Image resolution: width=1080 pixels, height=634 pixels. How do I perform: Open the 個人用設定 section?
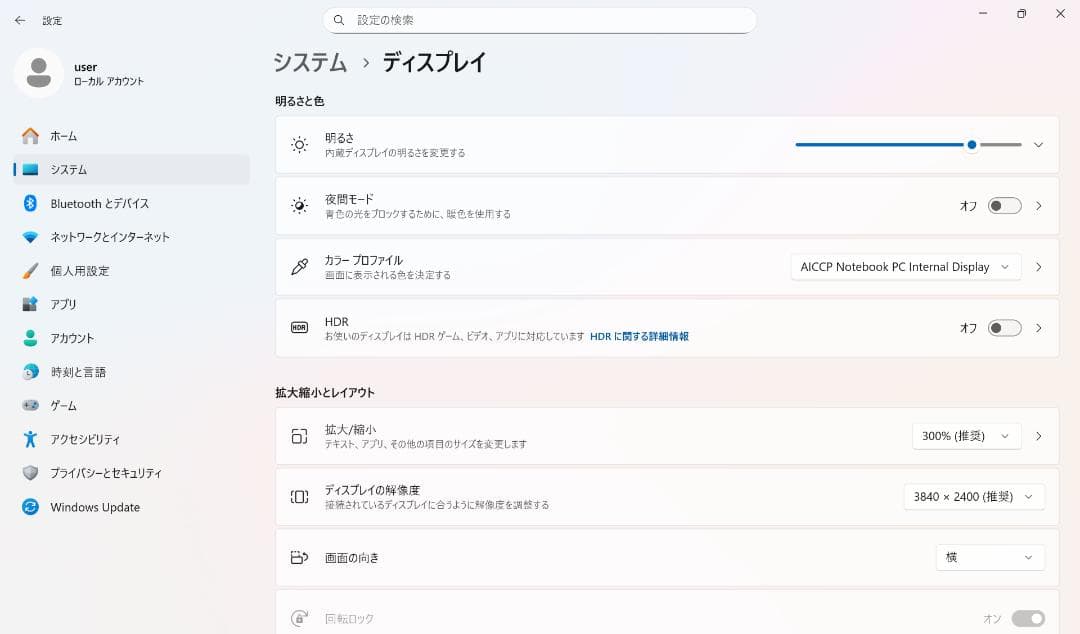84,270
